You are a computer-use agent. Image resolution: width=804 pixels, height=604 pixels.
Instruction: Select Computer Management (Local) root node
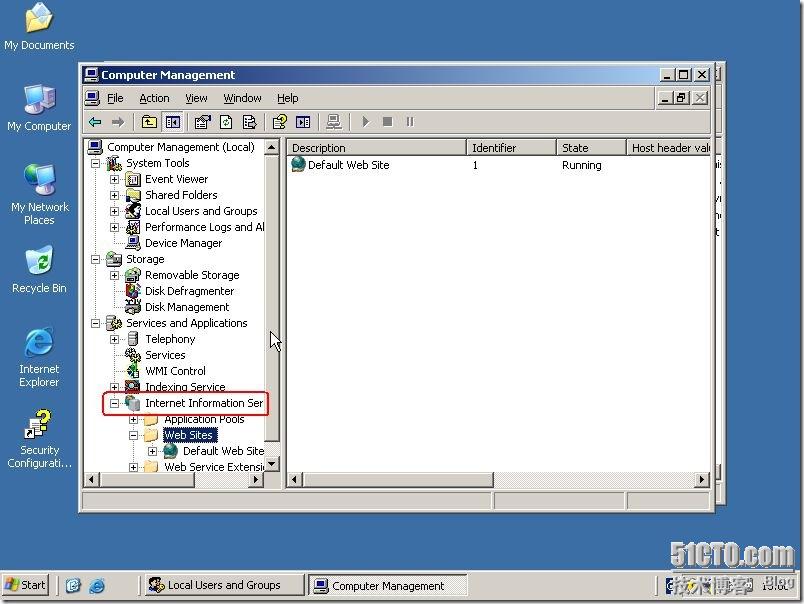point(180,147)
